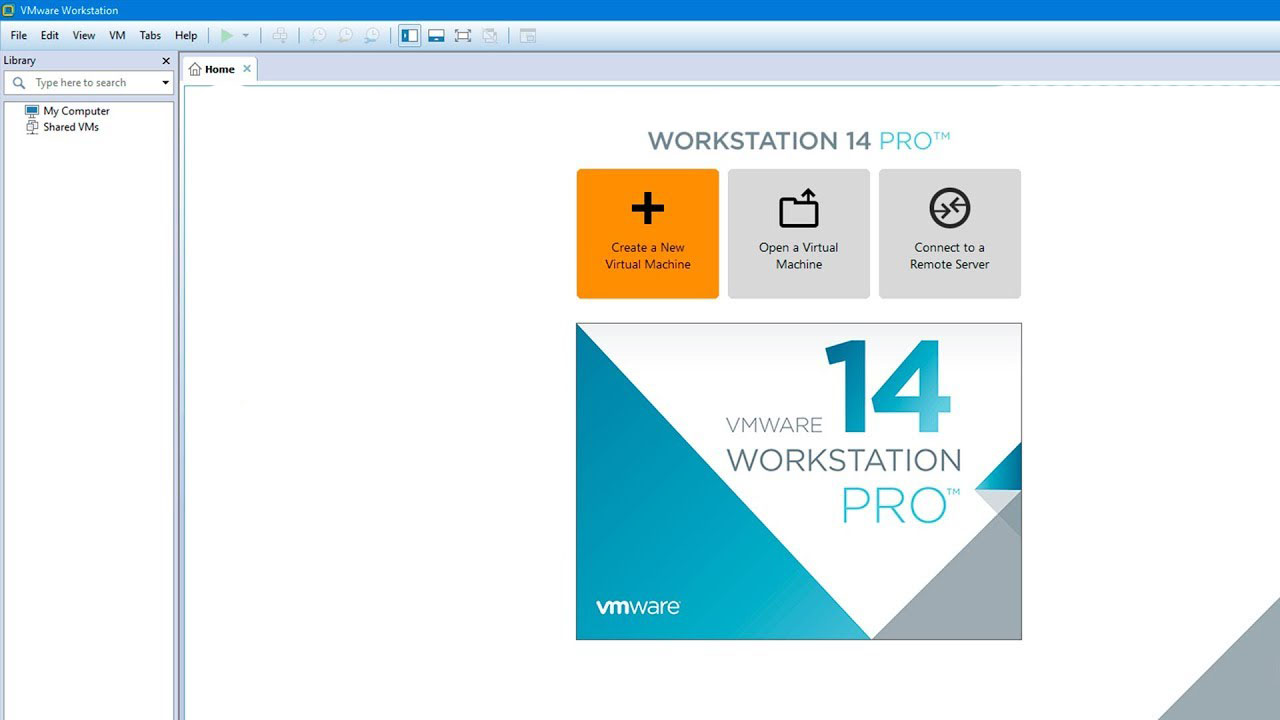The image size is (1280, 720).
Task: Click the Revert to Snapshot icon
Action: (x=344, y=35)
